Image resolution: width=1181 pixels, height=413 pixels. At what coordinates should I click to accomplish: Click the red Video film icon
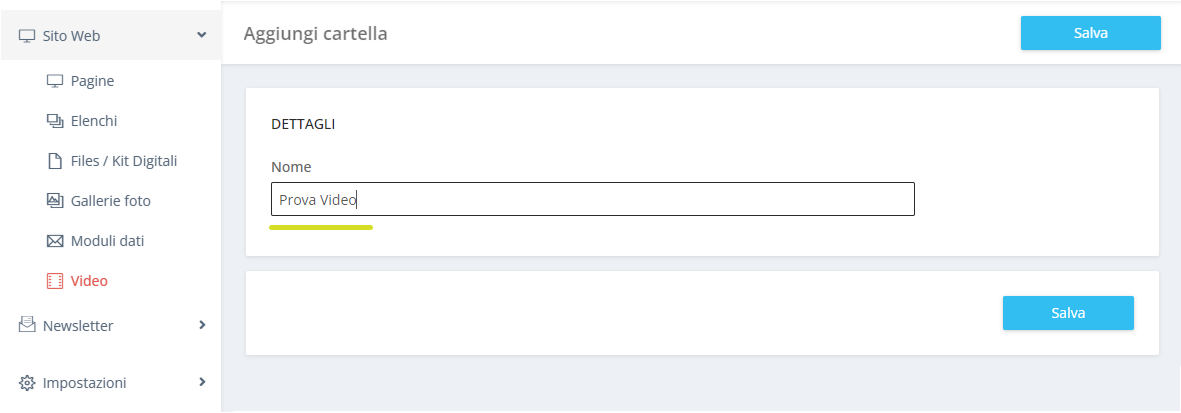tap(54, 281)
